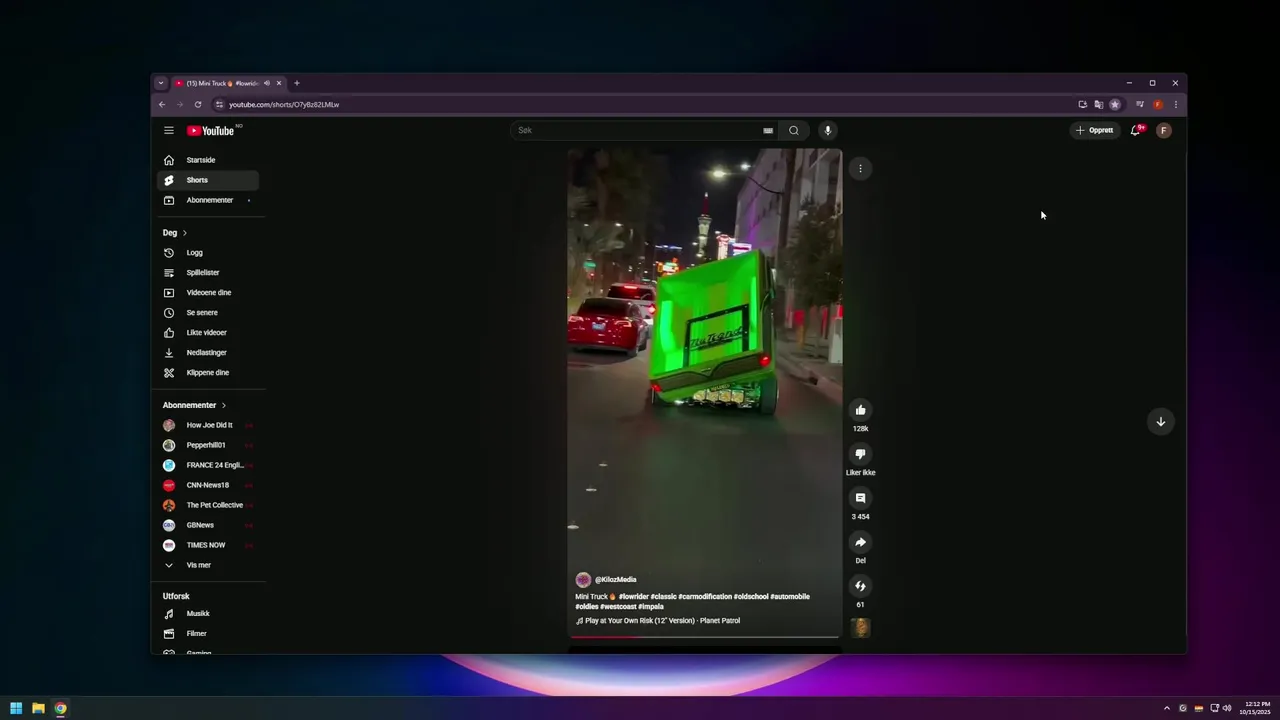Open Filmer under Utforsk
Screen dimensions: 1280x720
(208, 634)
